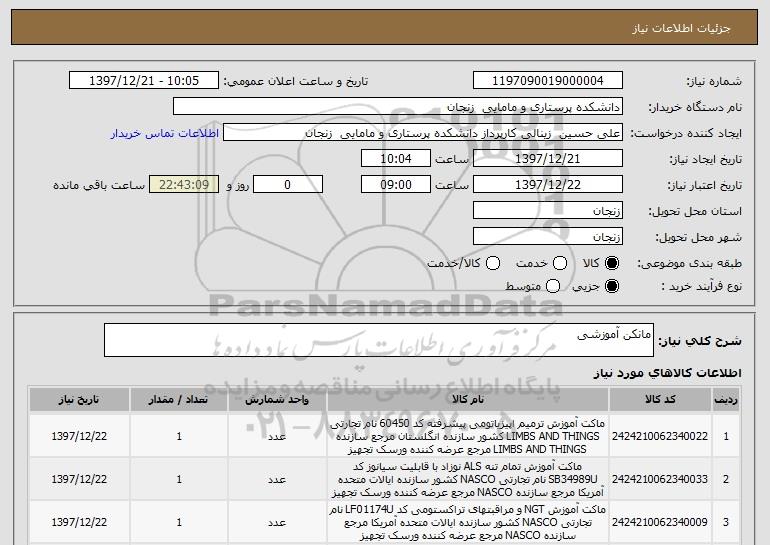The width and height of the screenshot is (770, 545).
Task: Click remaining days field showing 0
Action: pyautogui.click(x=288, y=185)
